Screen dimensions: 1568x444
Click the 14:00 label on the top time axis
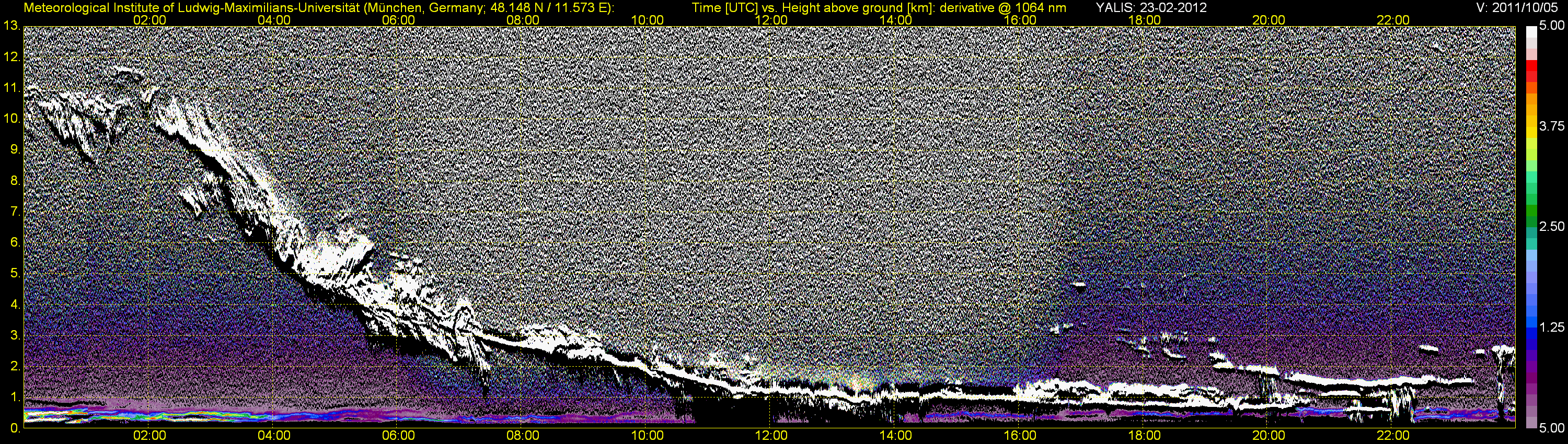tap(896, 20)
